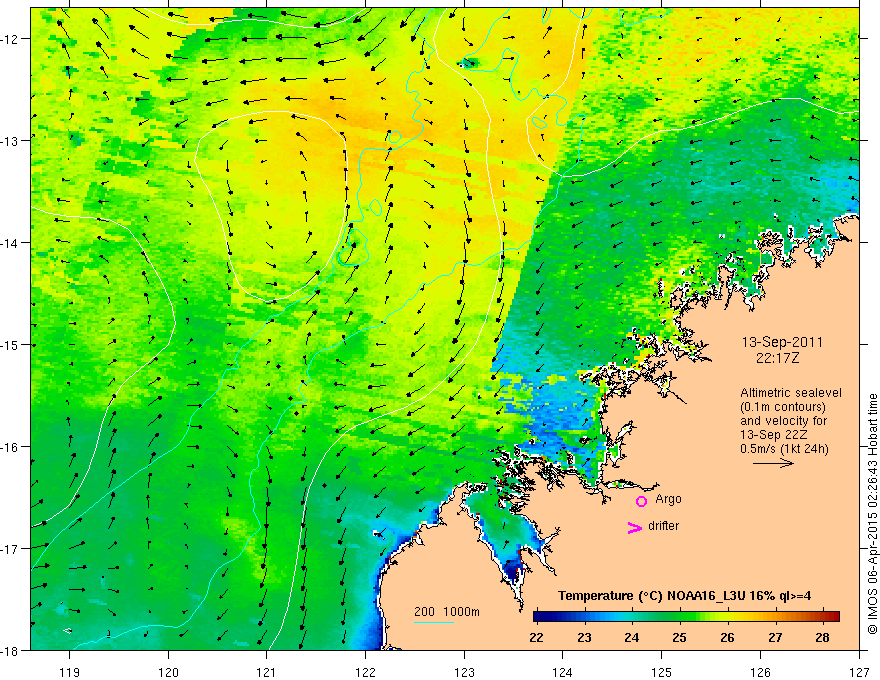Click latitude axis label -15
880x680 pixels.
coord(10,345)
